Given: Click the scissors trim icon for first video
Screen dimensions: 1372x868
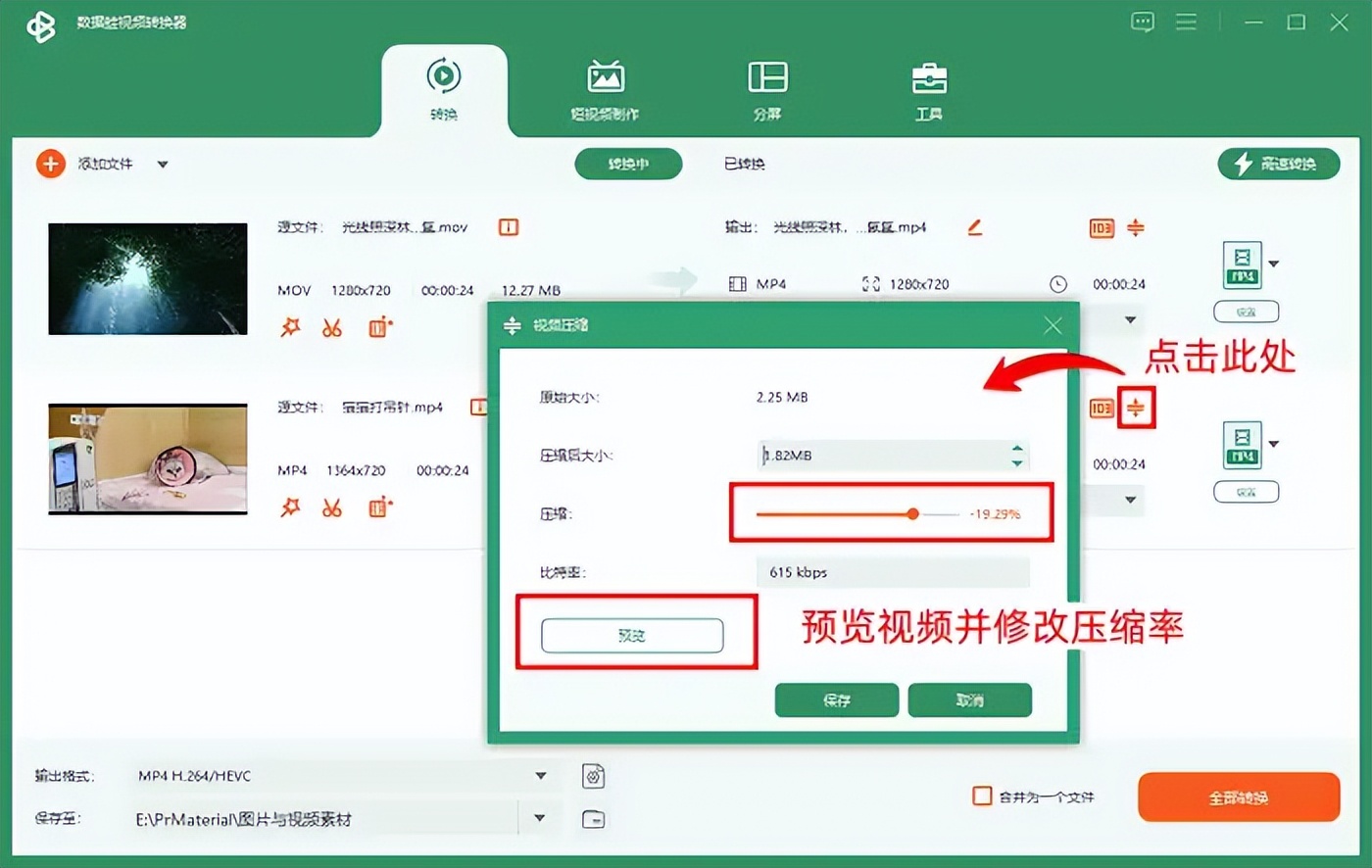Looking at the screenshot, I should coord(332,328).
